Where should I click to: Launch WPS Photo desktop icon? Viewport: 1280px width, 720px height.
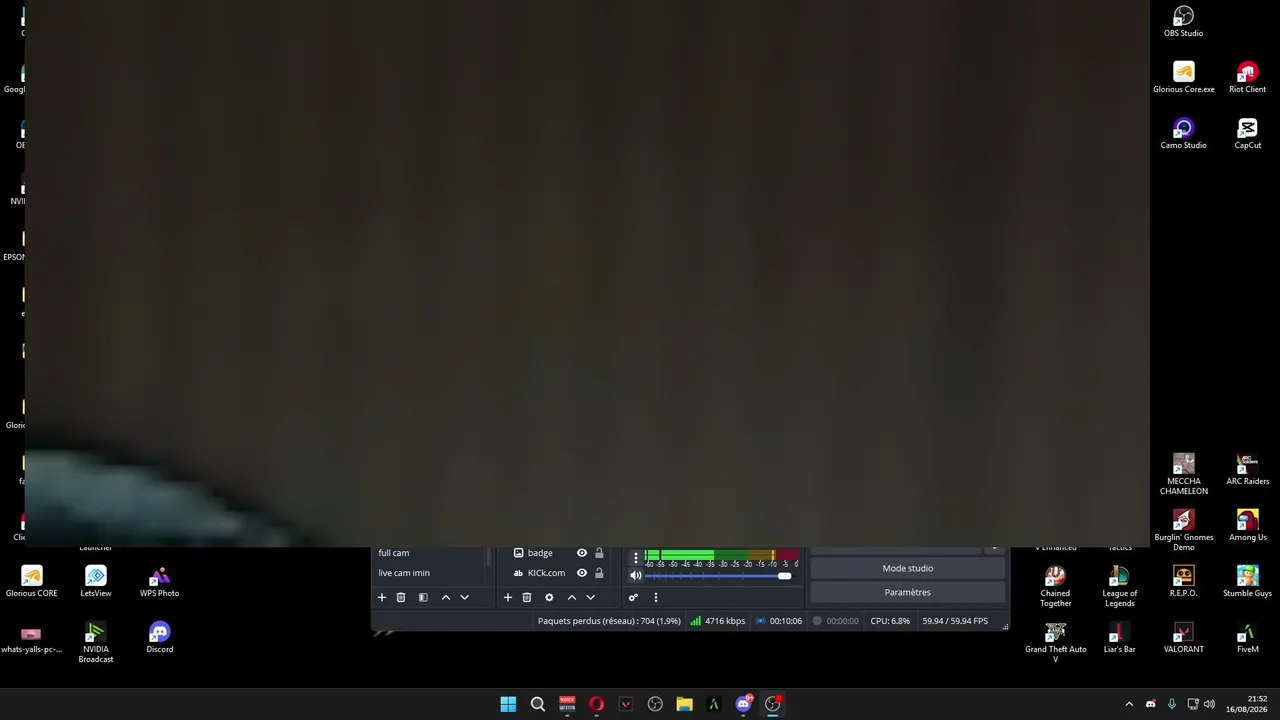coord(159,582)
